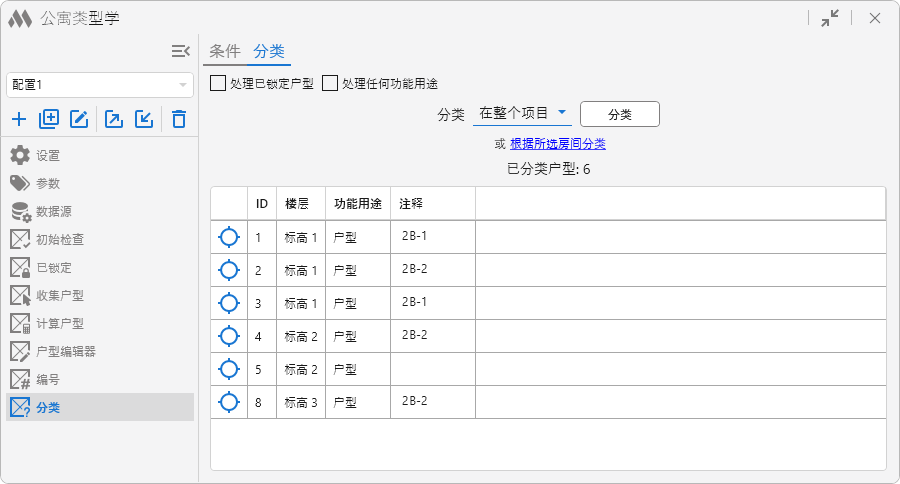Open the 配置1 configuration dropdown
Viewport: 900px width, 484px height.
(100, 85)
